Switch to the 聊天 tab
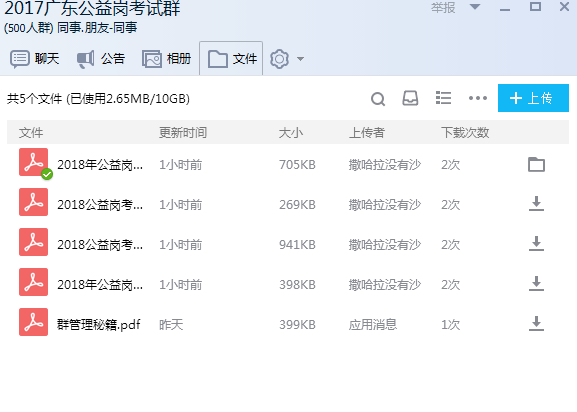 (x=35, y=59)
